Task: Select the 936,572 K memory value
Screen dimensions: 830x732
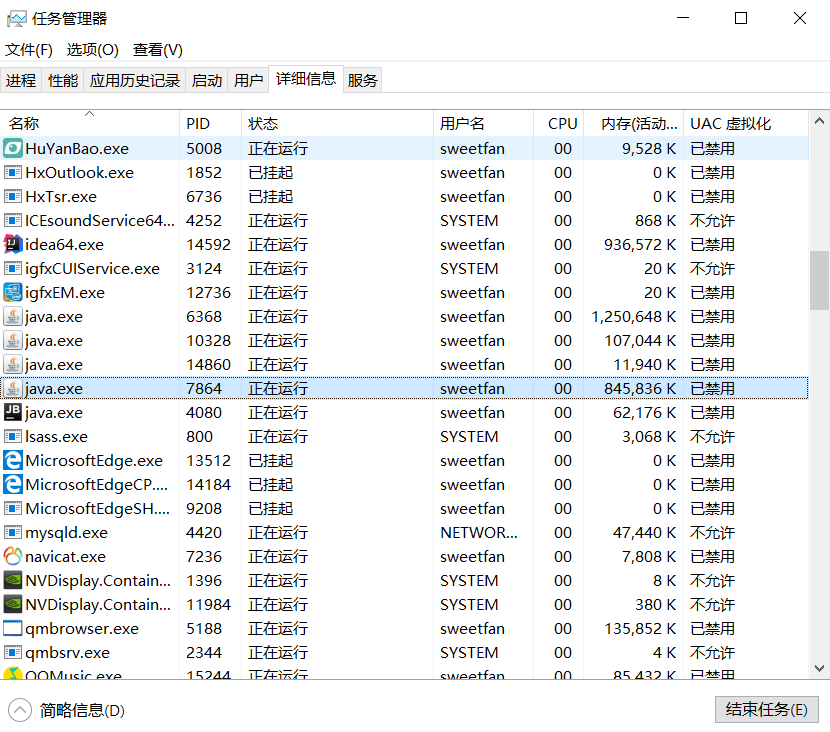Action: point(640,245)
